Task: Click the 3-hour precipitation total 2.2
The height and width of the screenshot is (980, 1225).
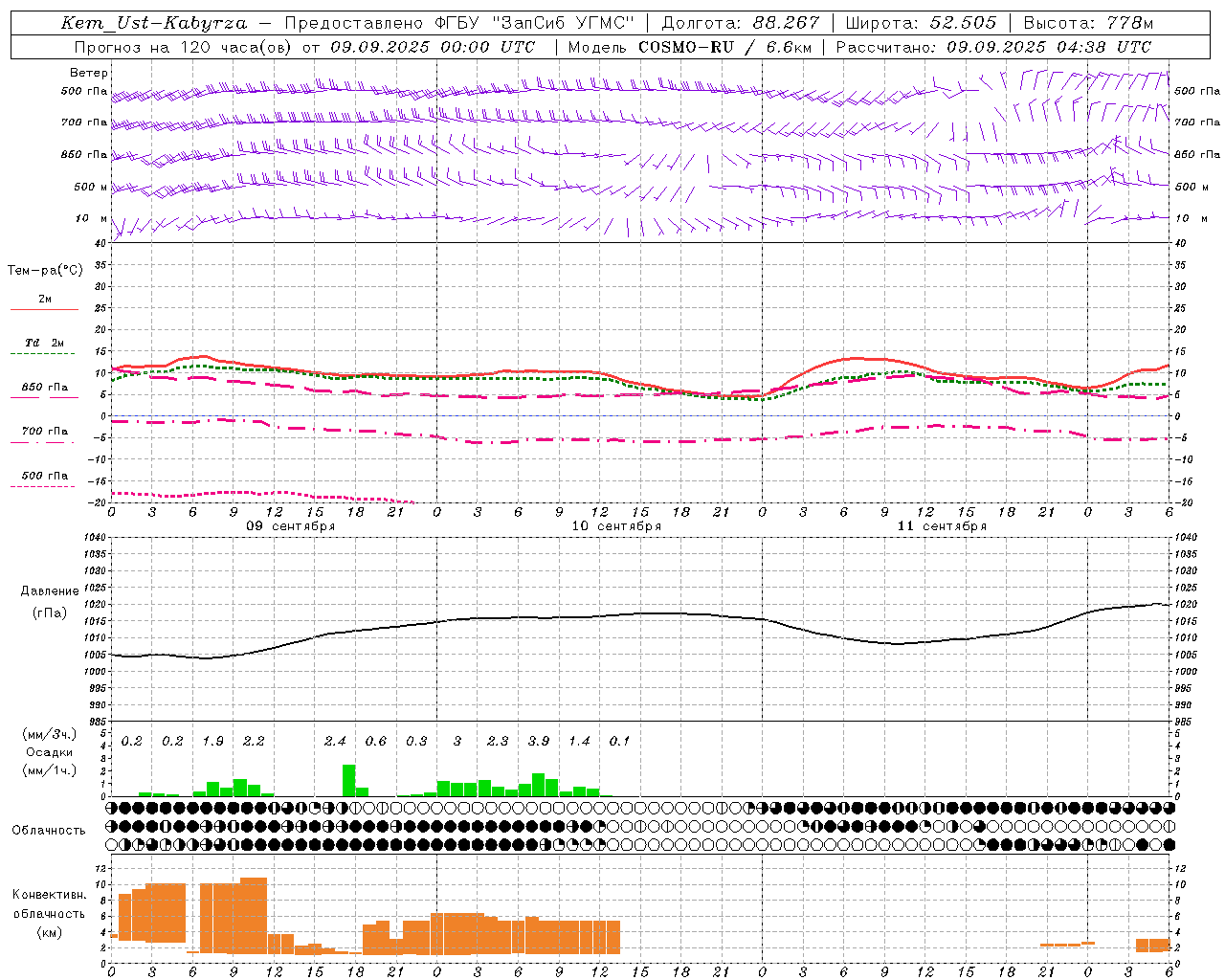Action: point(254,741)
